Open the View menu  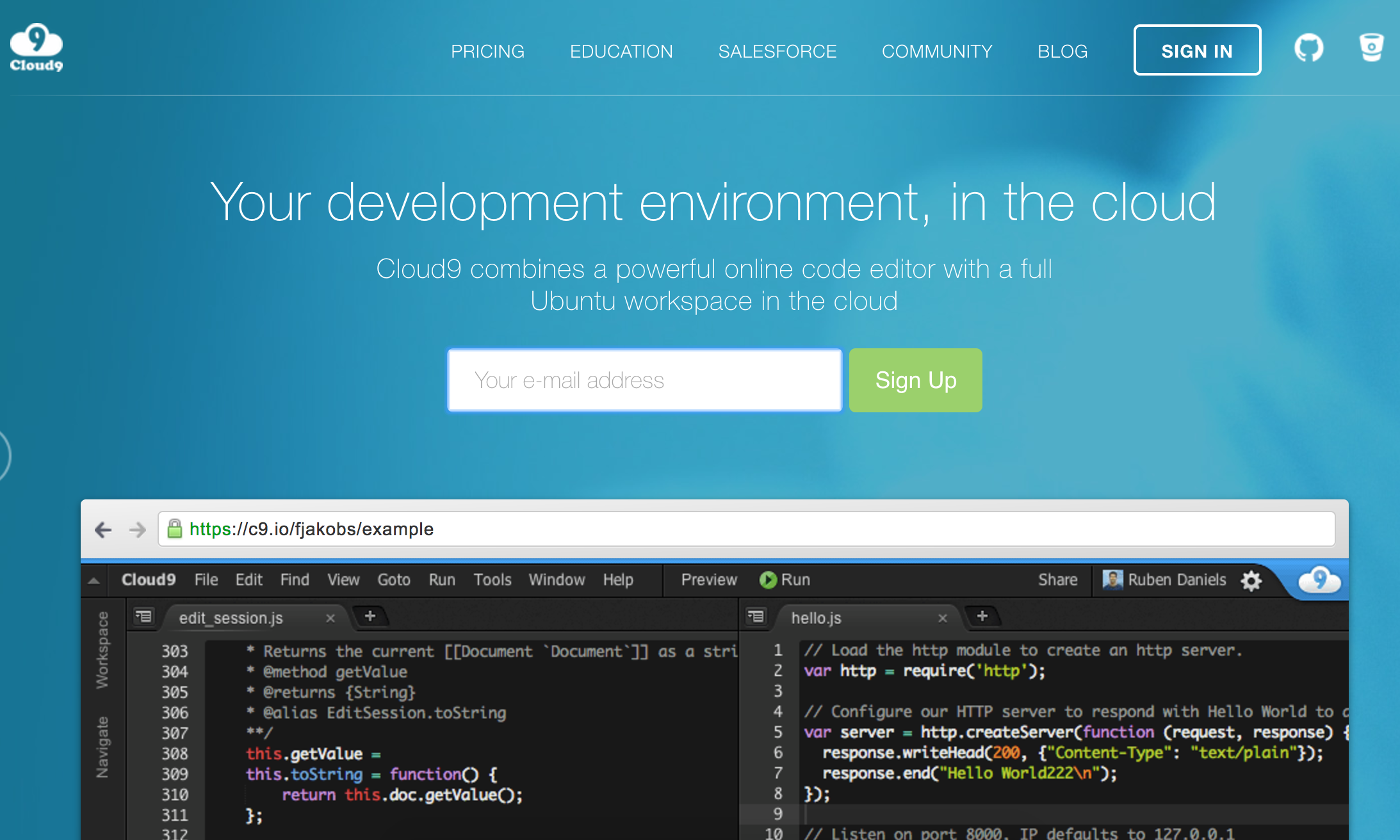pyautogui.click(x=343, y=579)
